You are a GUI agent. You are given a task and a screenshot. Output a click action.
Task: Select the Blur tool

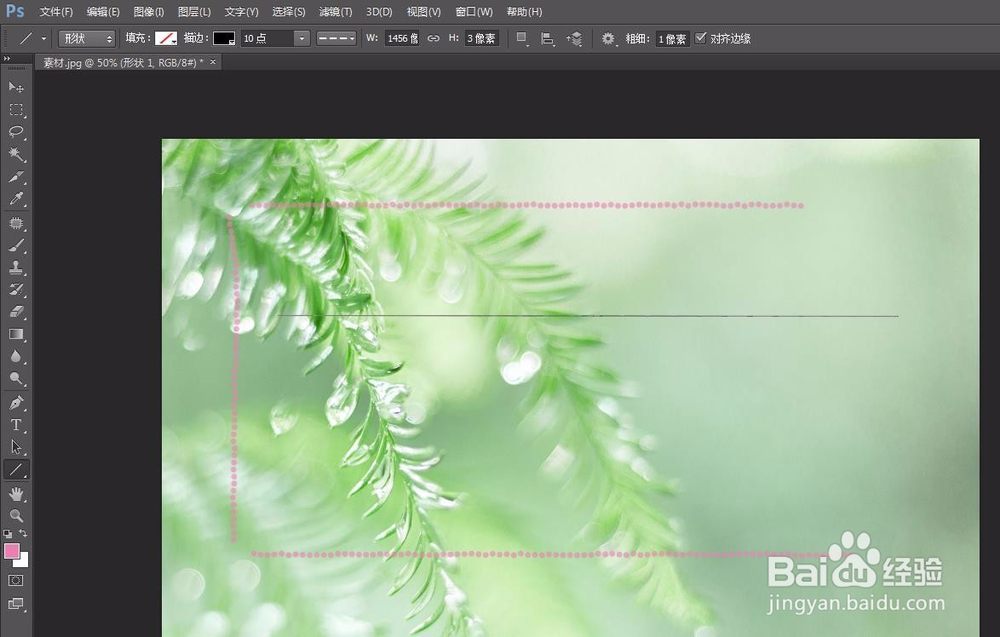click(x=16, y=356)
